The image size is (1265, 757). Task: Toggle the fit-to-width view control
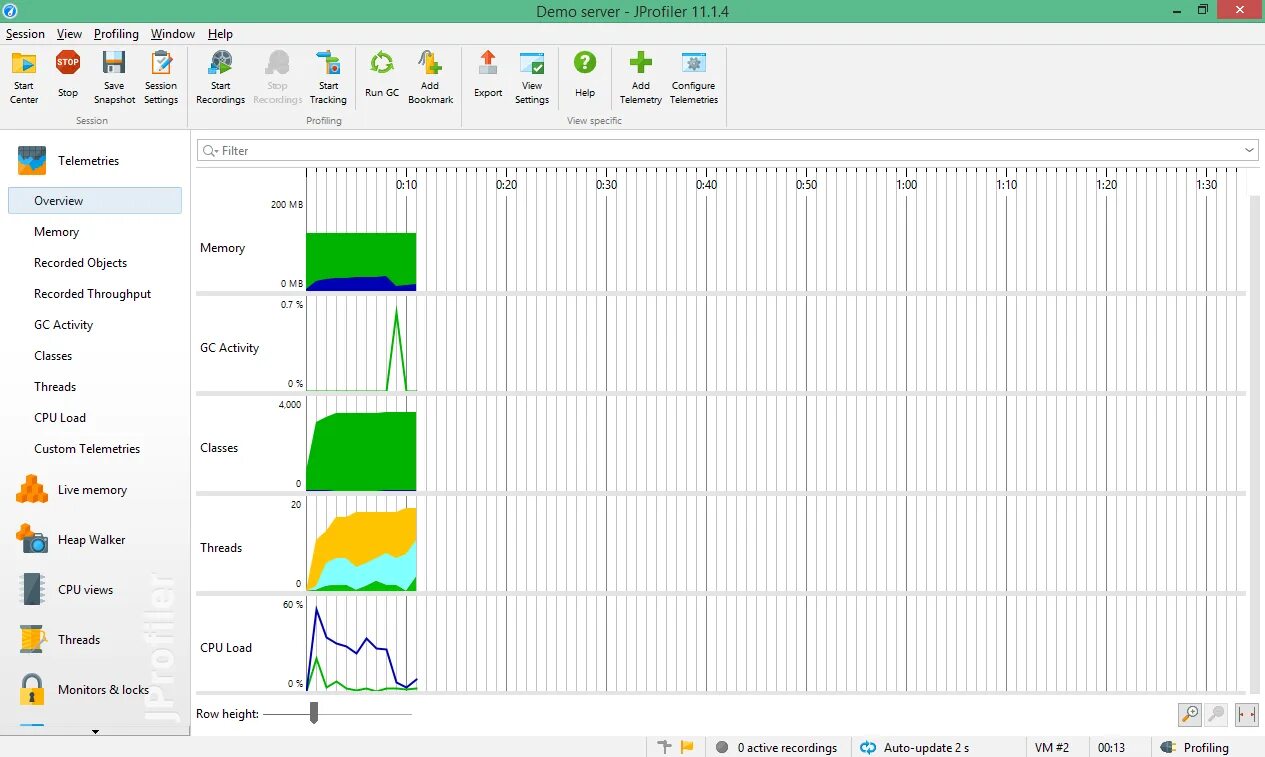[1245, 714]
